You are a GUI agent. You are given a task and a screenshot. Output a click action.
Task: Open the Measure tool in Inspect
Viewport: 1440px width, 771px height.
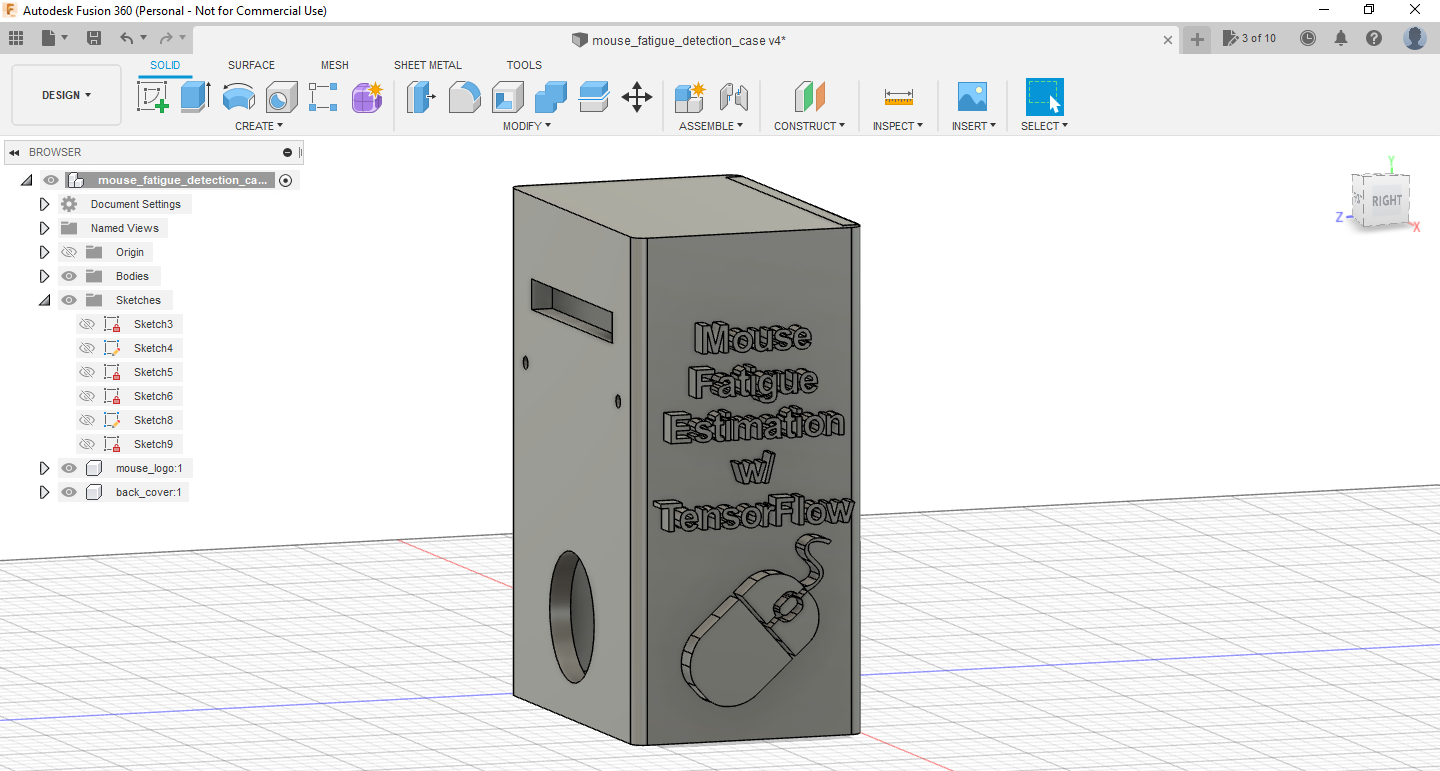(897, 97)
